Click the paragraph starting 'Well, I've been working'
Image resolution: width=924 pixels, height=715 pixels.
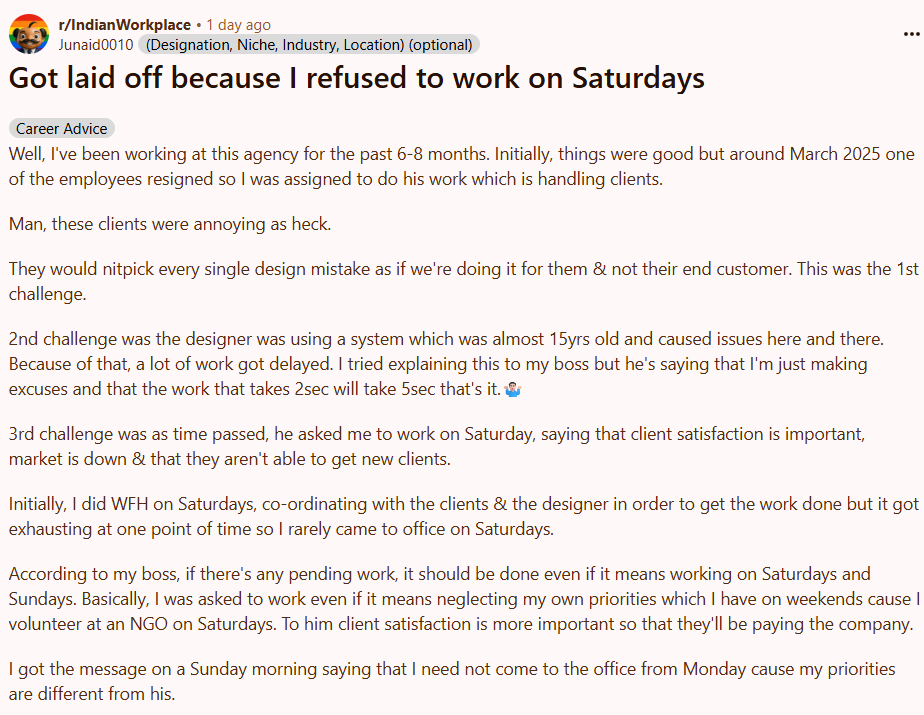[x=460, y=166]
